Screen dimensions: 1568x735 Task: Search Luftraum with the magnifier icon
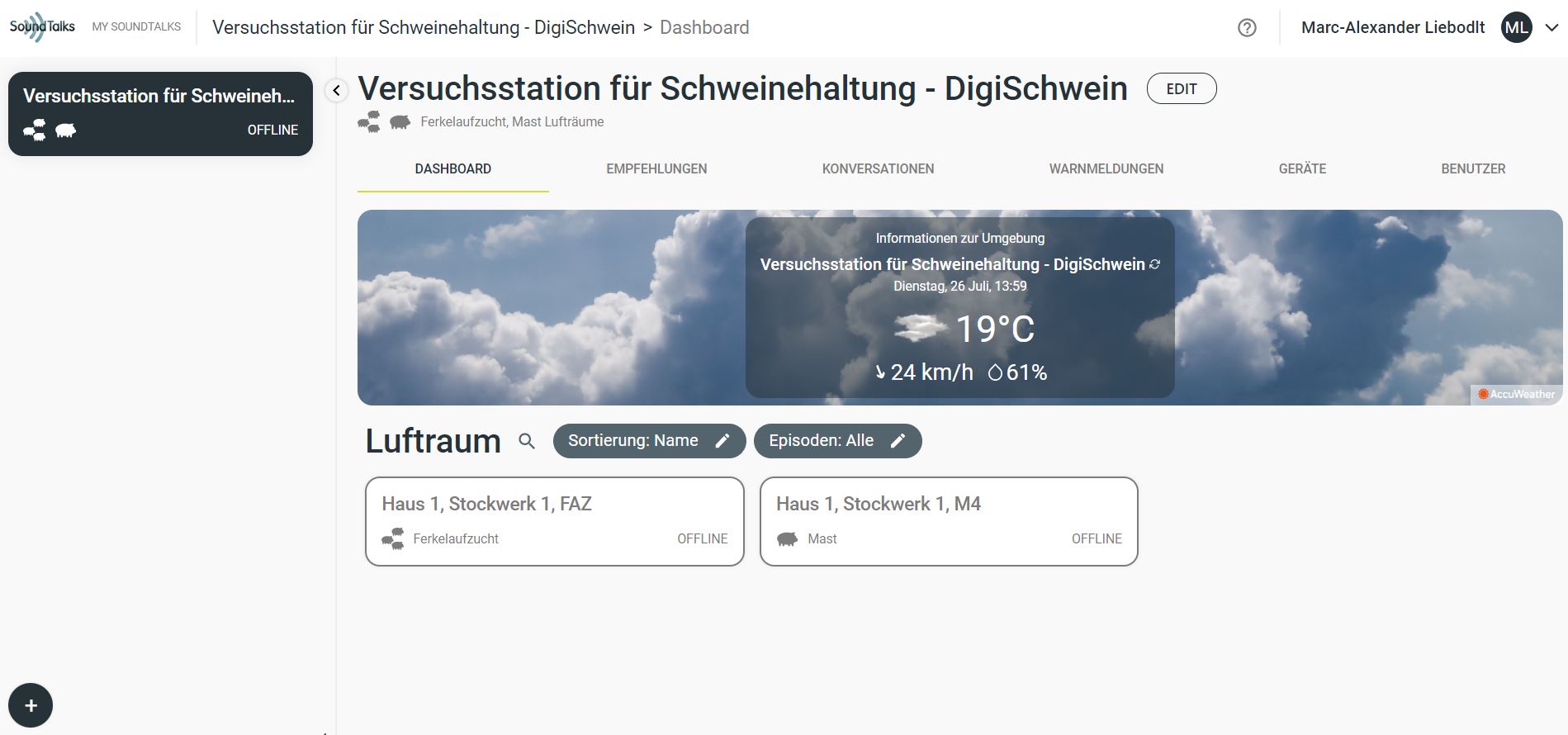tap(527, 441)
